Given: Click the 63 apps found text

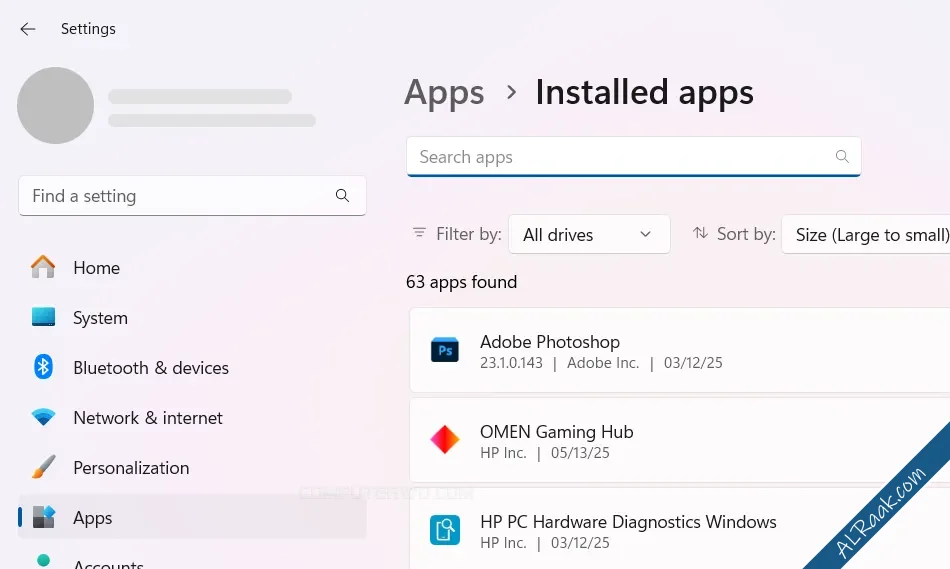Looking at the screenshot, I should point(461,282).
